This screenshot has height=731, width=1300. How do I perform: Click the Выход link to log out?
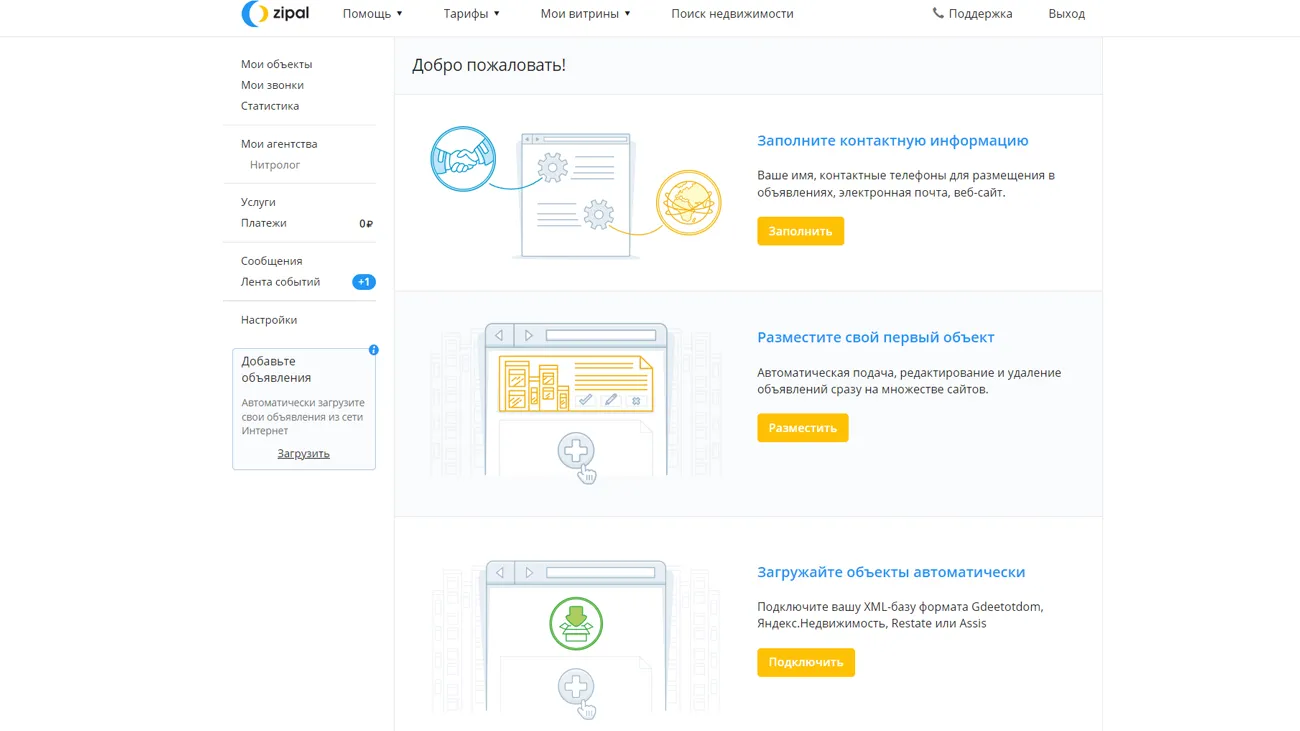point(1066,14)
